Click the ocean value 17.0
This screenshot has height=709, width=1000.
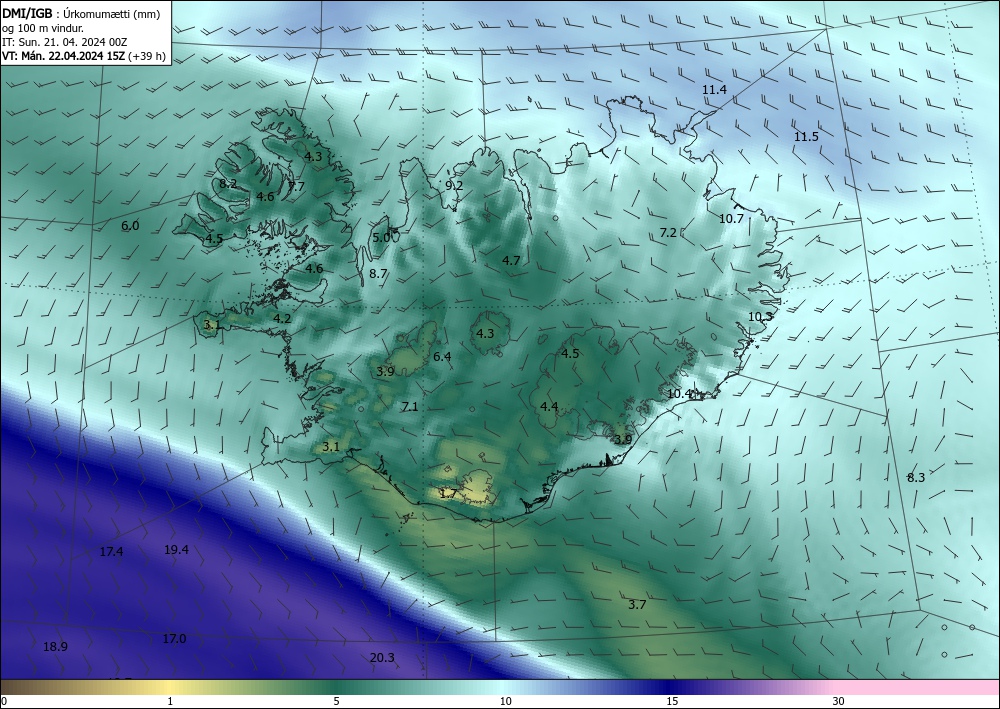pos(174,638)
